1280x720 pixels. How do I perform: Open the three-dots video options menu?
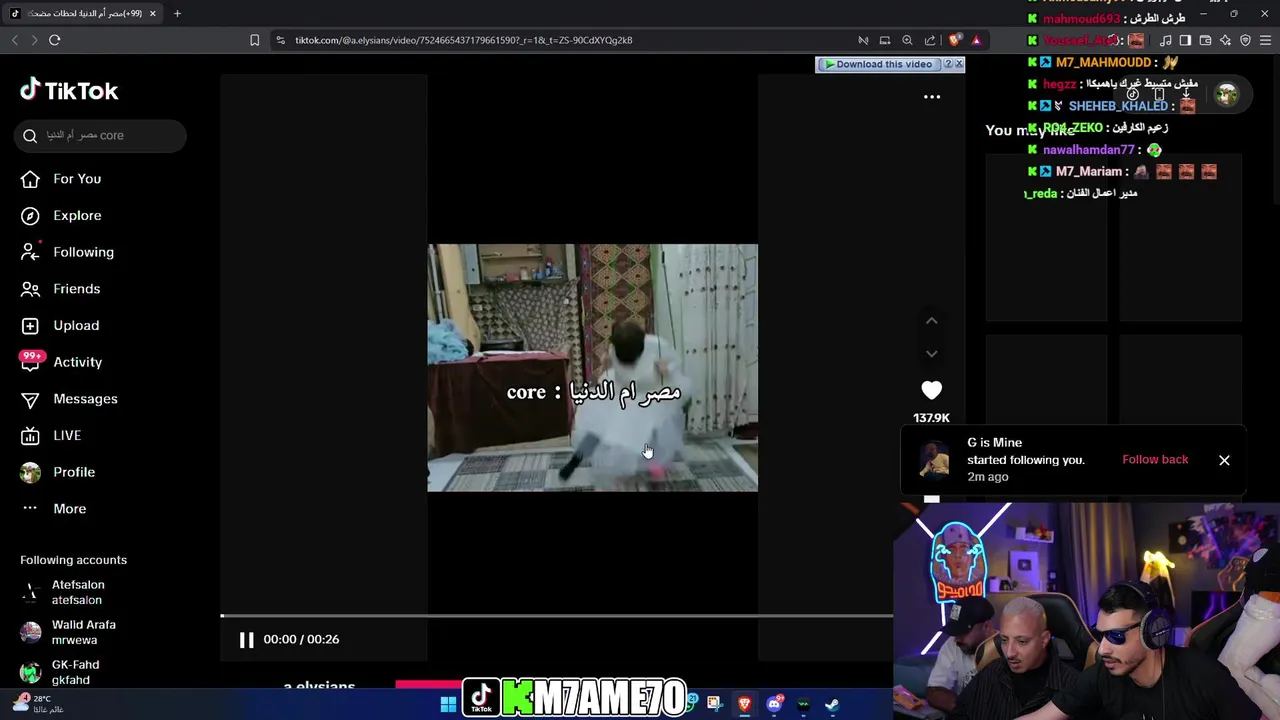tap(932, 97)
